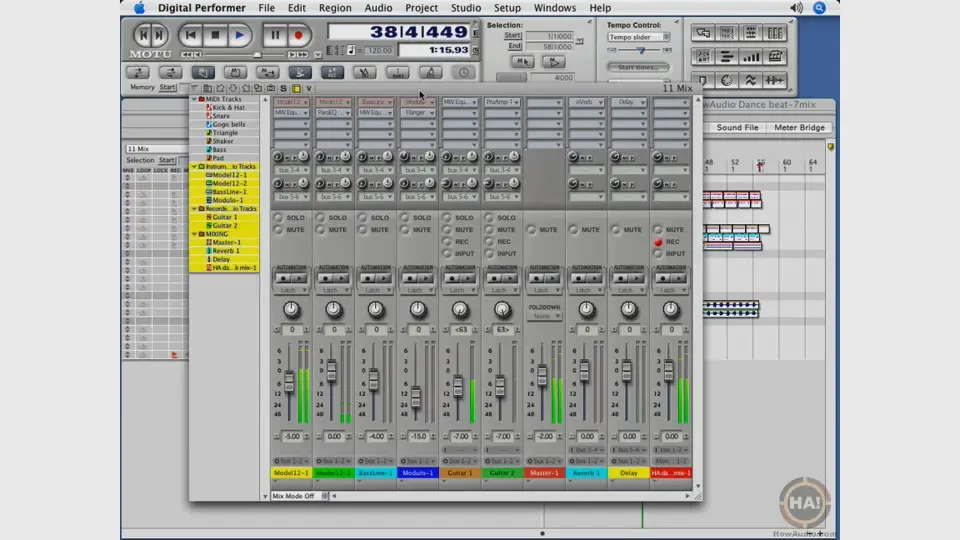Open the bus 3-4 send dropdown on Model12-1
The width and height of the screenshot is (960, 540).
pyautogui.click(x=291, y=170)
